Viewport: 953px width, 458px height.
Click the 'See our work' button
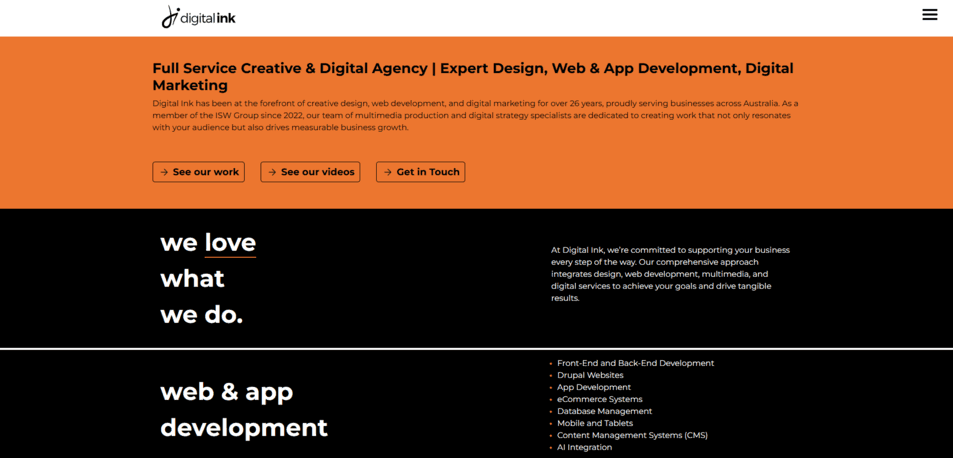[199, 172]
